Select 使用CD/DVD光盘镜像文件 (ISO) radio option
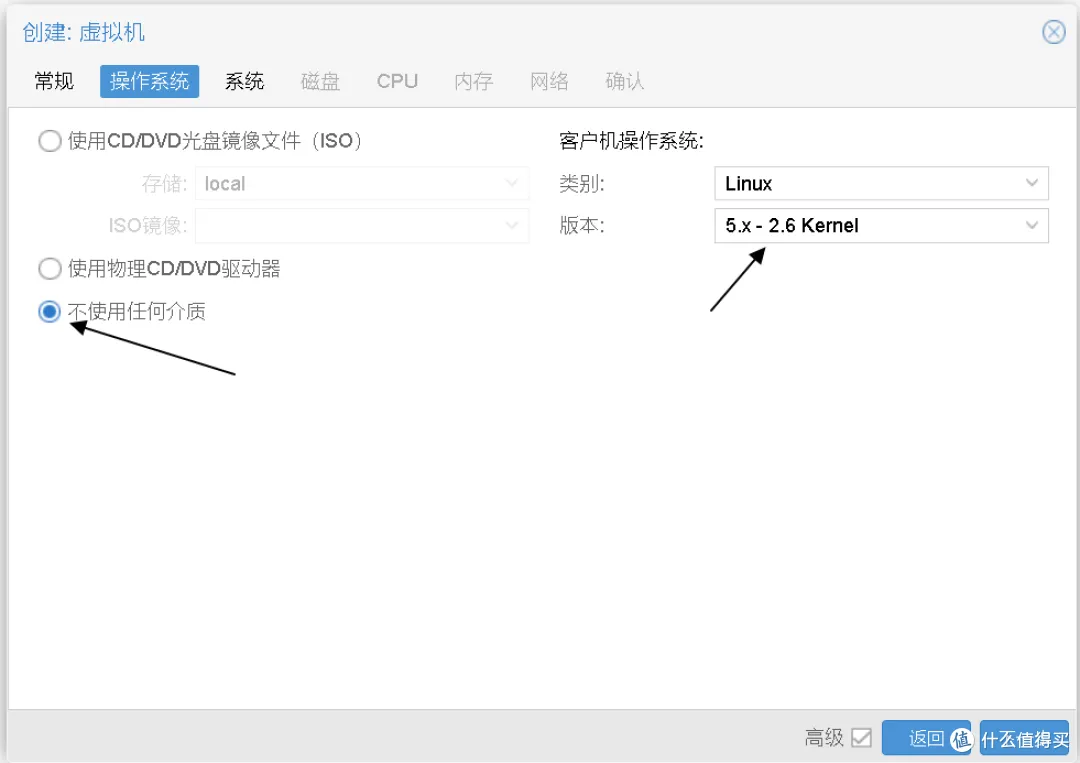This screenshot has height=763, width=1080. coord(49,141)
